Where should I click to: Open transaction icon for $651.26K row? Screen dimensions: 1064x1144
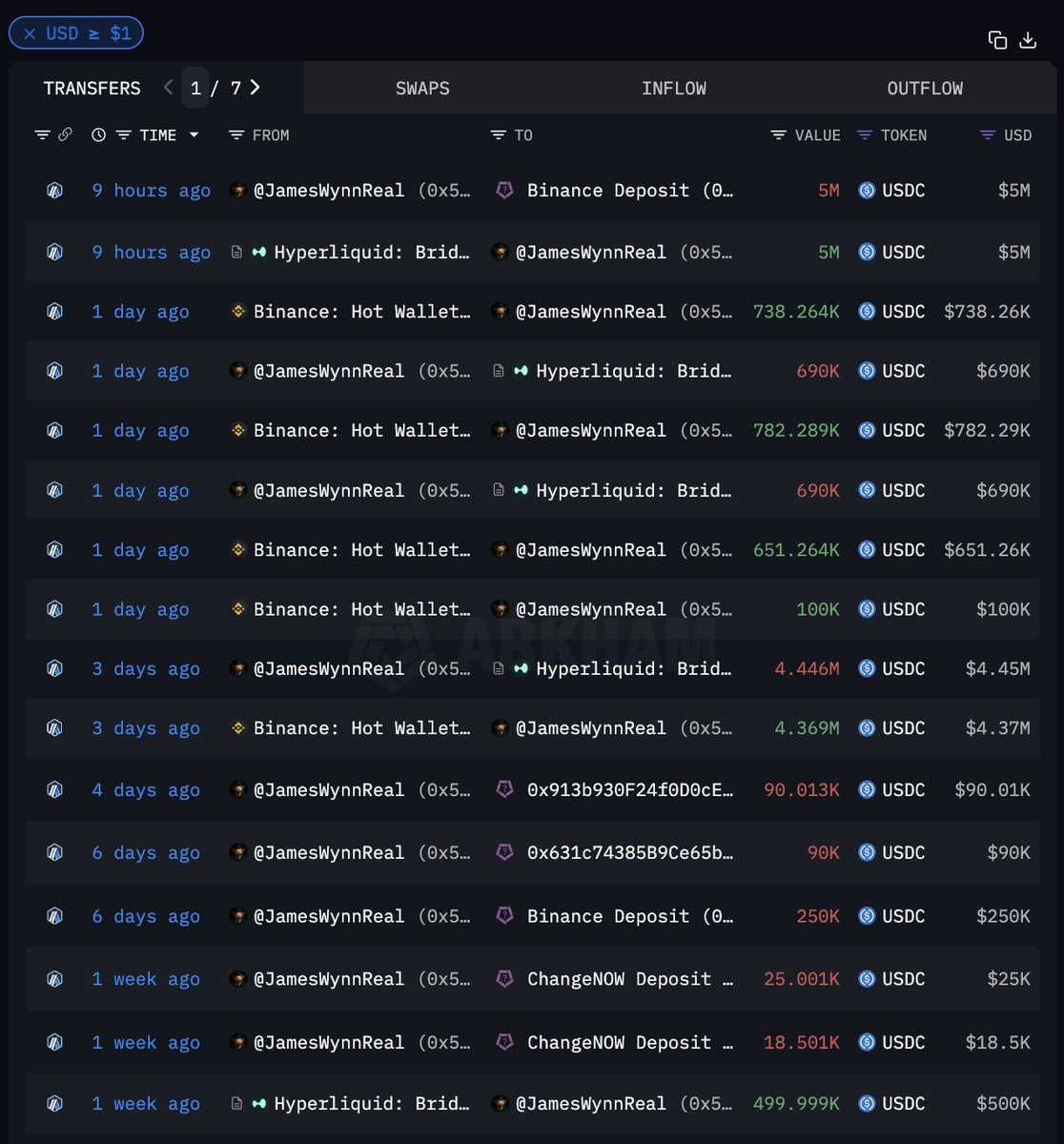pyautogui.click(x=54, y=550)
